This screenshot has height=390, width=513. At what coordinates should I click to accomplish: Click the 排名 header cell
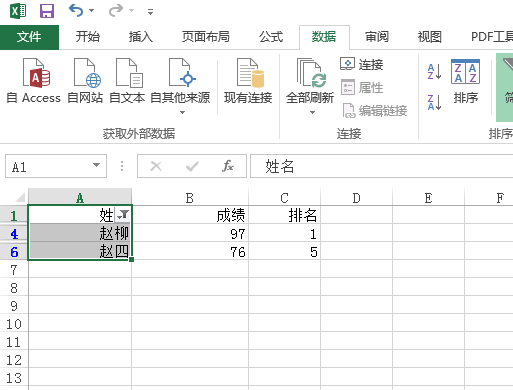[x=284, y=215]
